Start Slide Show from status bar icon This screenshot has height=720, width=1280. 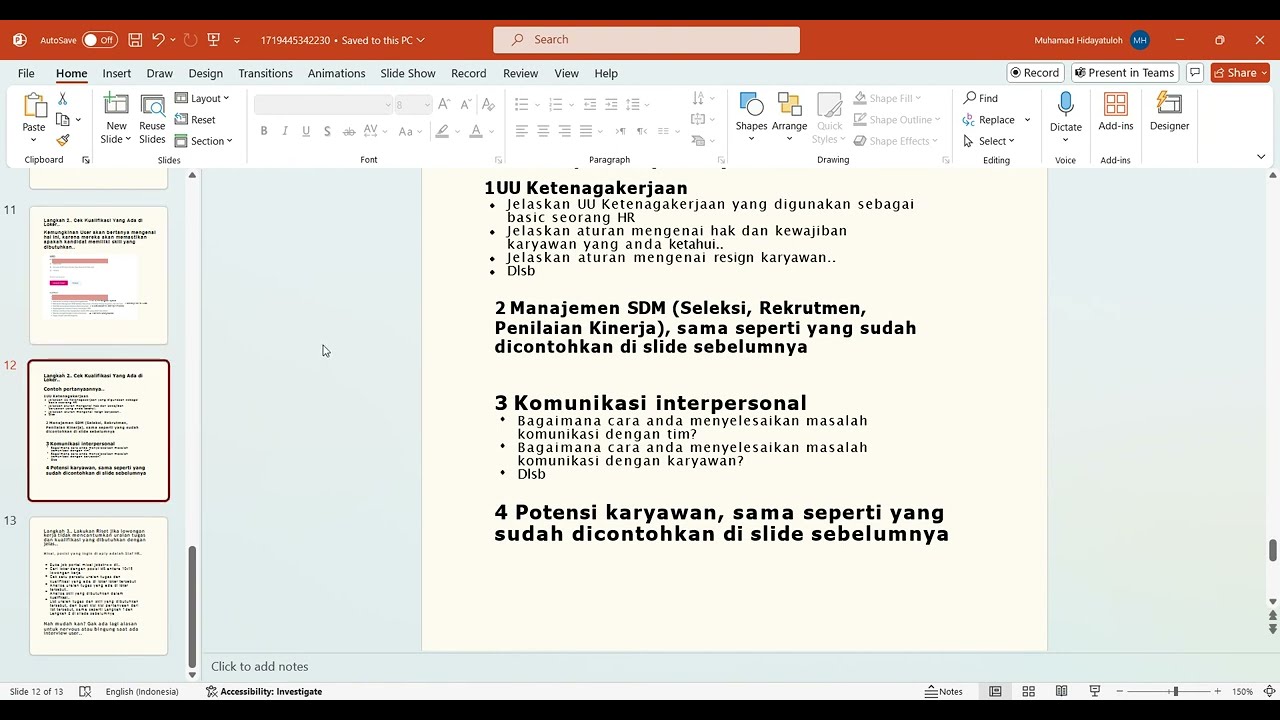[x=1094, y=691]
